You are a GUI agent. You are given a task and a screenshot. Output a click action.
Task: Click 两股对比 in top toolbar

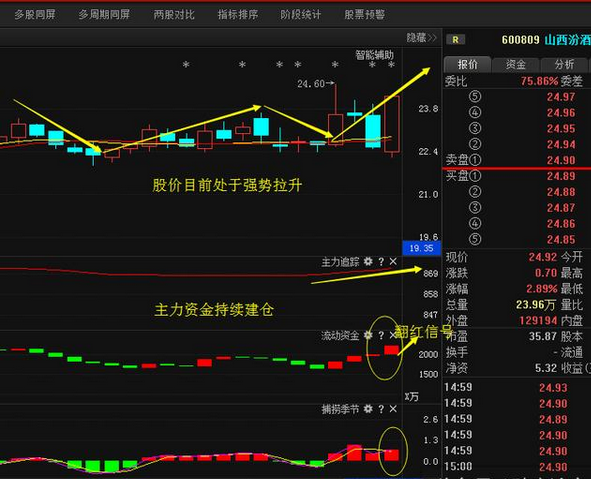[x=174, y=15]
